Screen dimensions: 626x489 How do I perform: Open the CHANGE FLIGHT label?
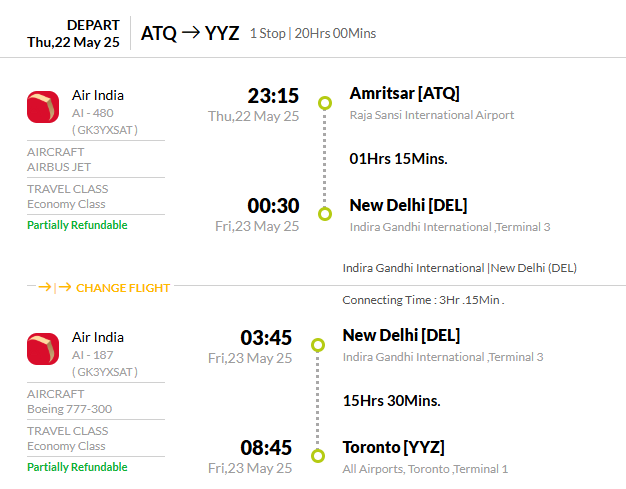pyautogui.click(x=123, y=288)
